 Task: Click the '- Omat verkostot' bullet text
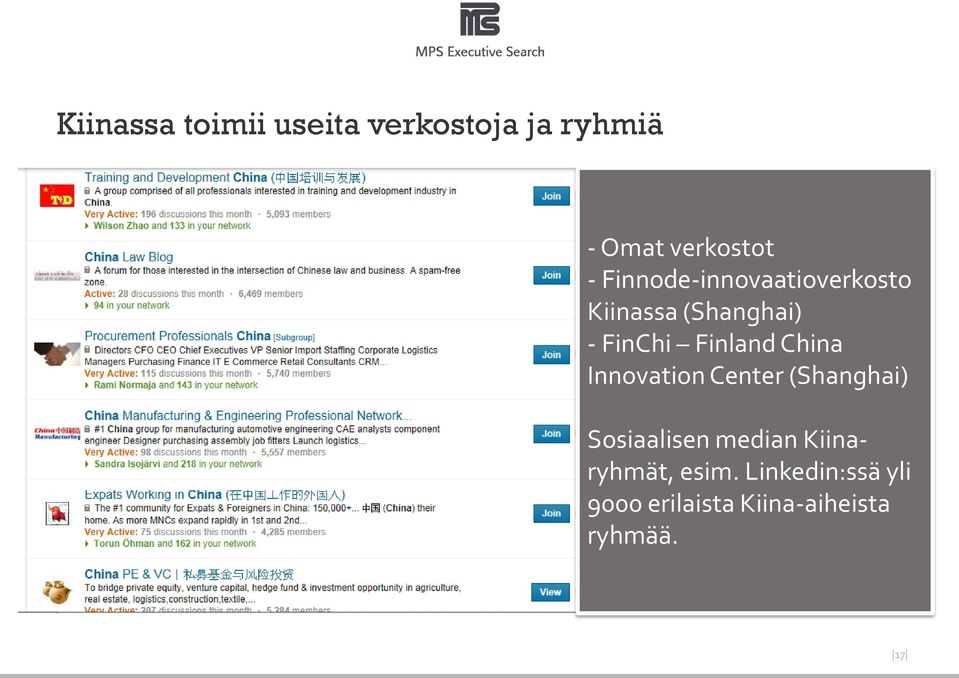pos(681,248)
